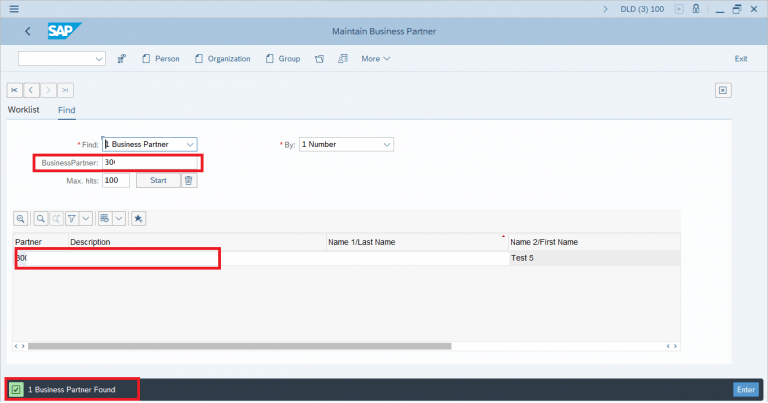Click the details magnifier icon in grid toolbar
Image resolution: width=768 pixels, height=403 pixels.
(x=21, y=217)
